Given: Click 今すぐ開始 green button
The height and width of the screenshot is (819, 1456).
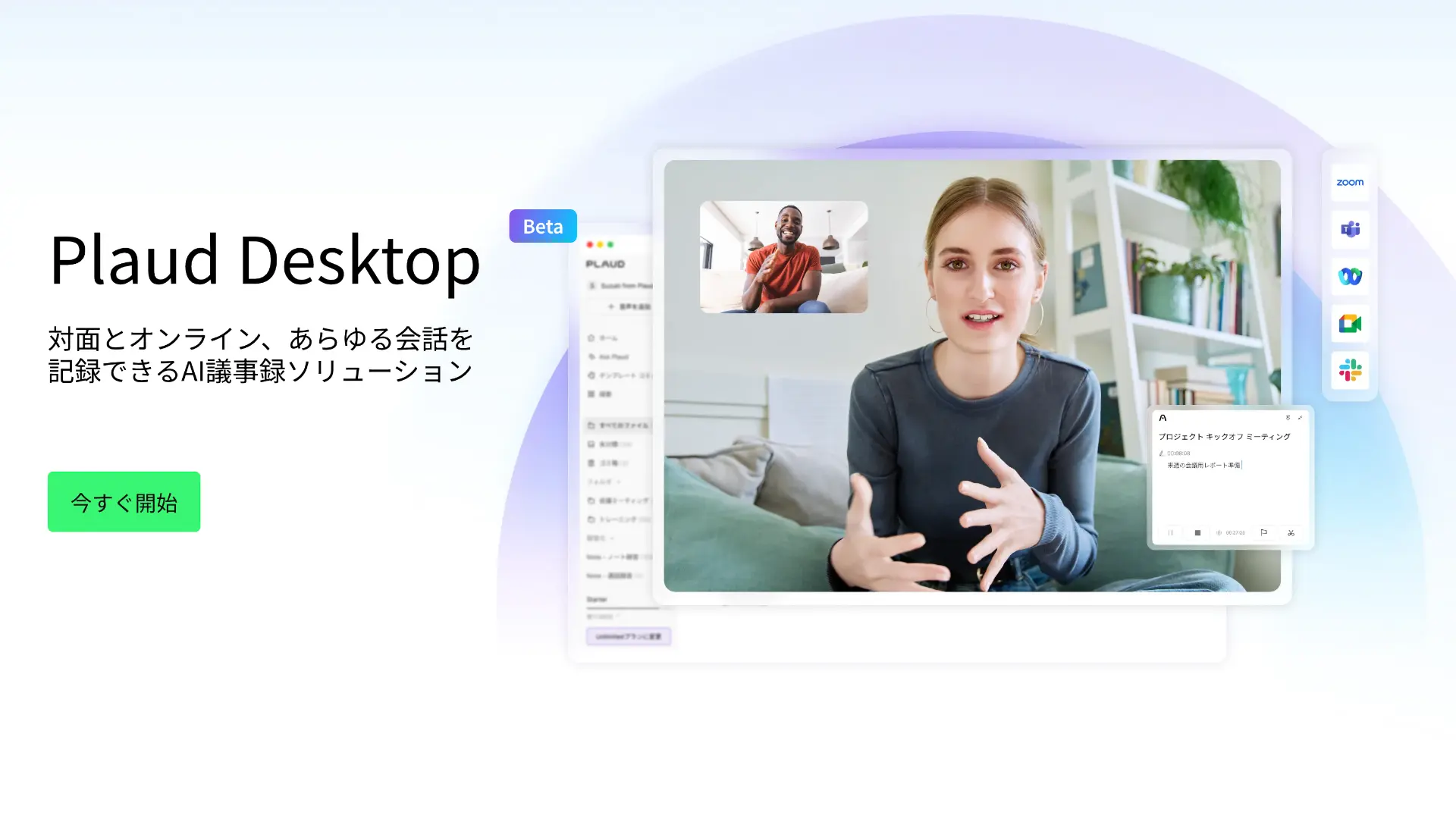Looking at the screenshot, I should point(124,502).
